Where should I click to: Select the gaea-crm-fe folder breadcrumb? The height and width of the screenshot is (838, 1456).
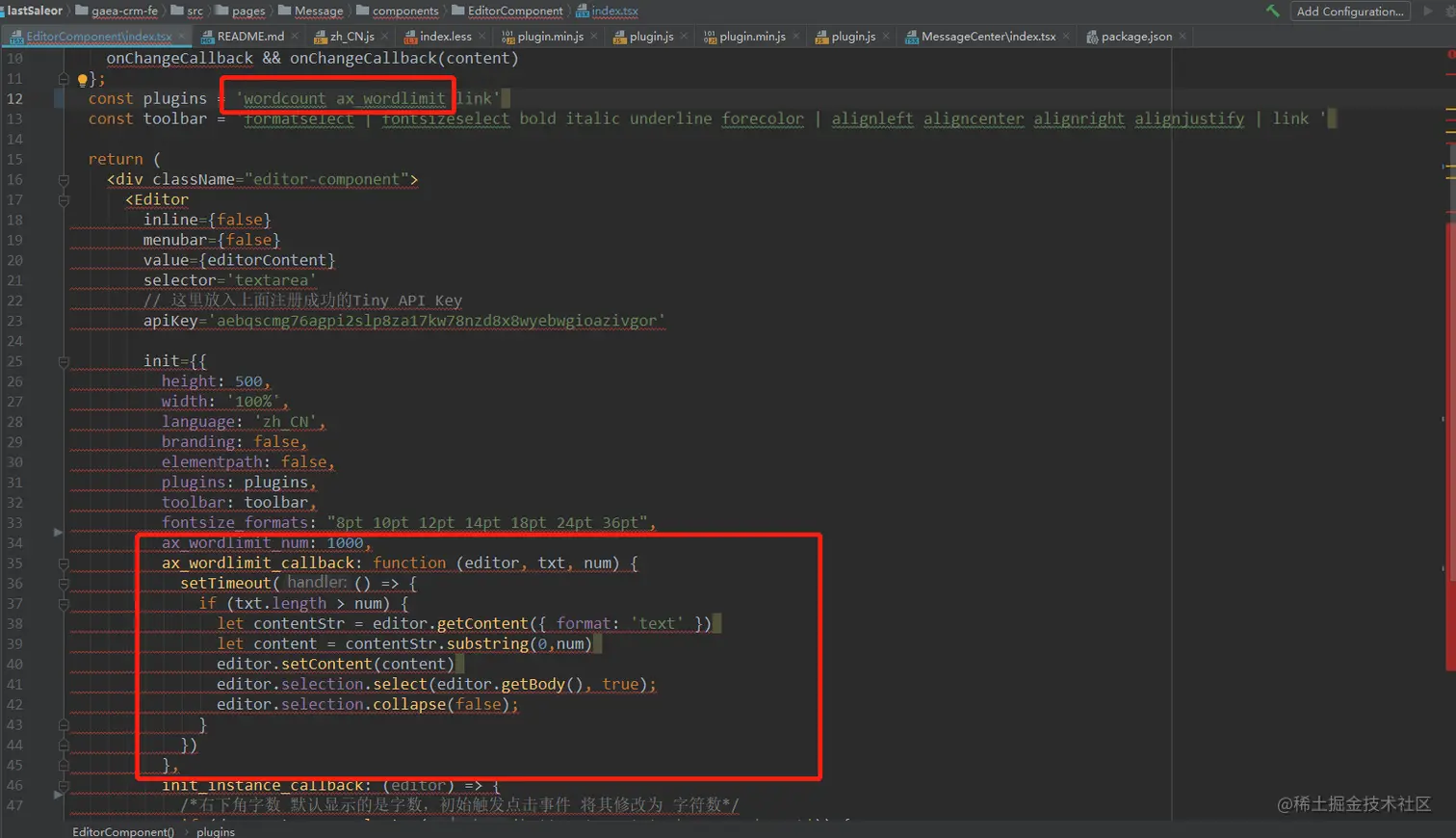click(x=117, y=11)
